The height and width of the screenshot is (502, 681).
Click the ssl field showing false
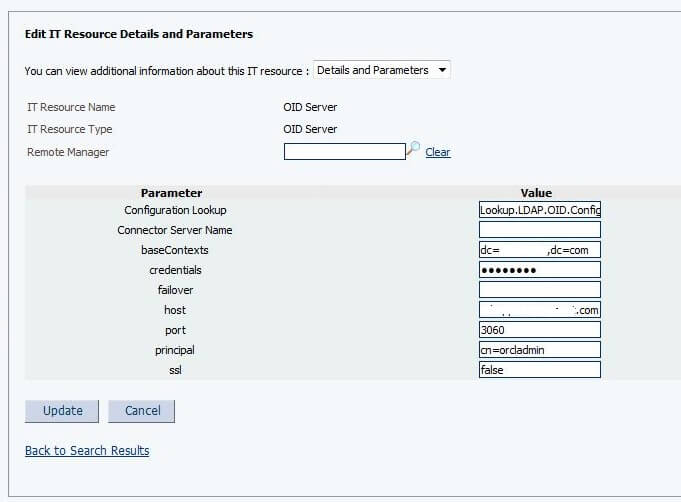click(x=540, y=370)
